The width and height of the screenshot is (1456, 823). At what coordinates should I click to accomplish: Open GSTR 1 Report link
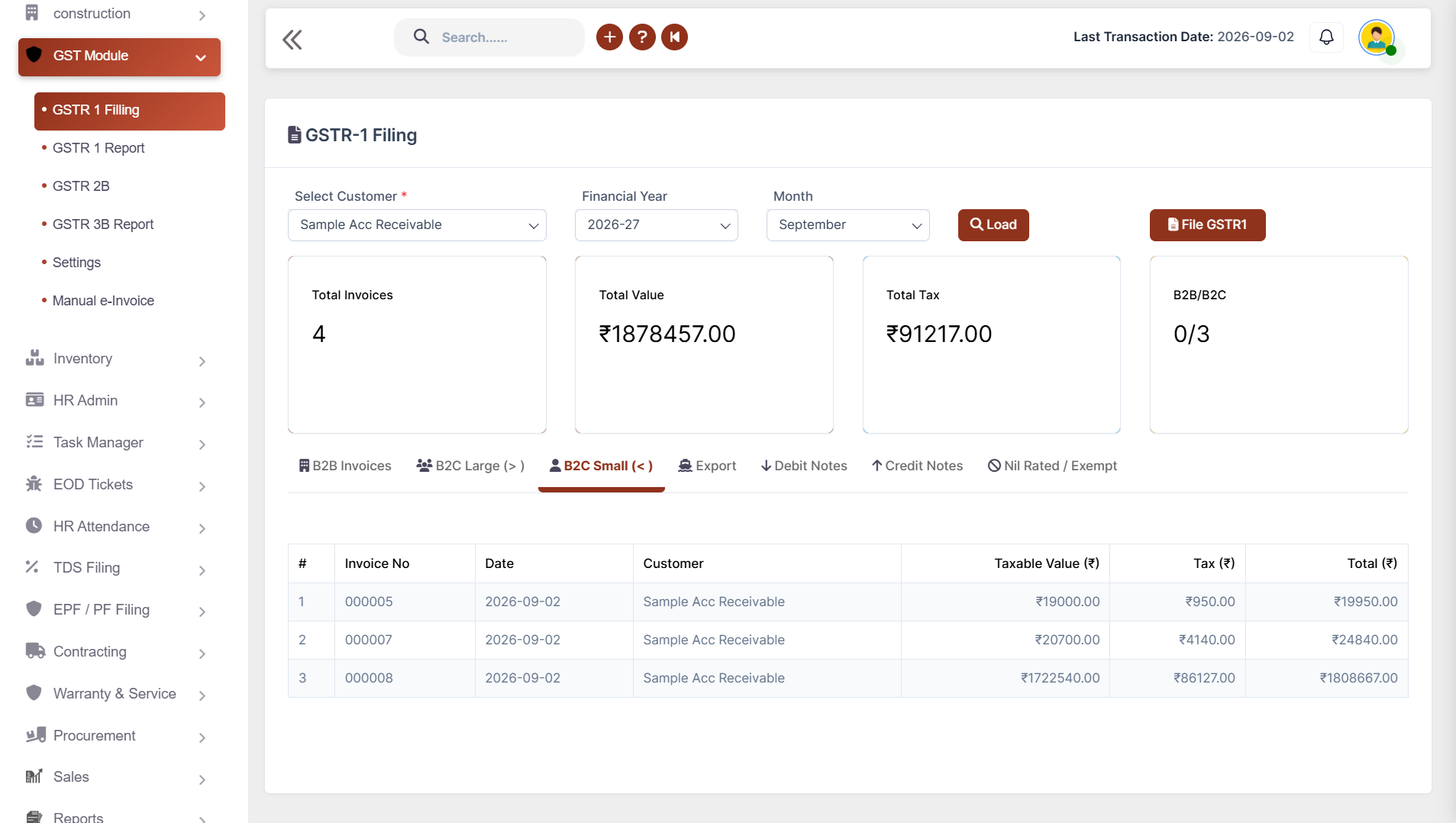98,148
